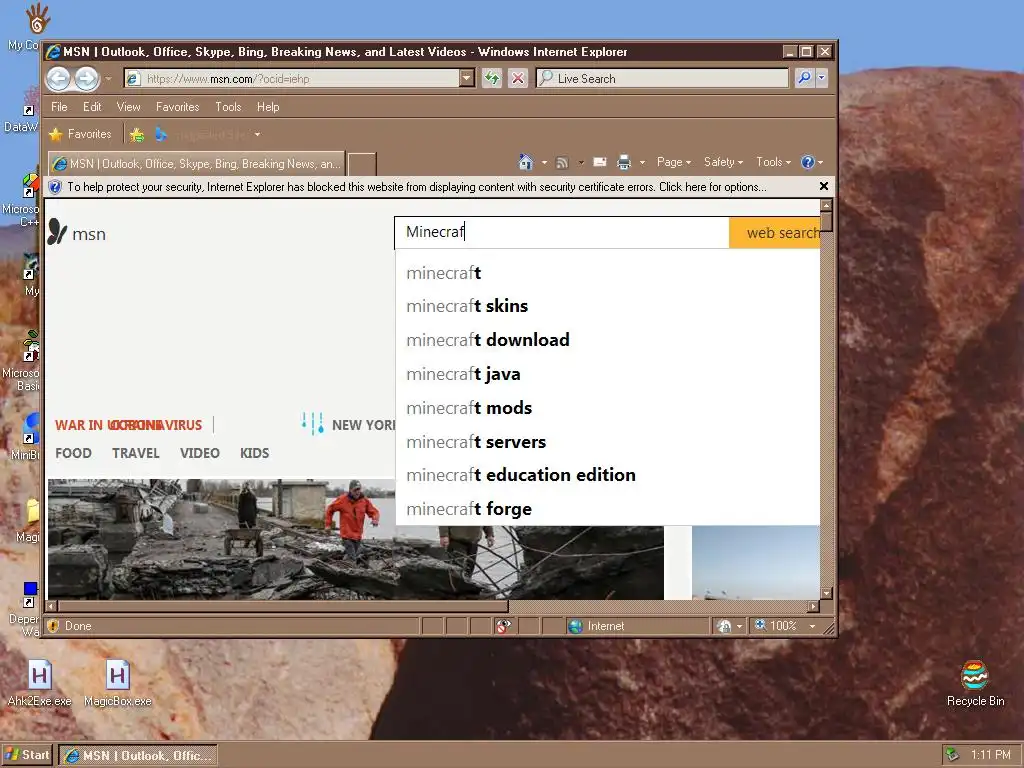The width and height of the screenshot is (1024, 768).
Task: Click the browser Forward arrow button
Action: tap(86, 79)
